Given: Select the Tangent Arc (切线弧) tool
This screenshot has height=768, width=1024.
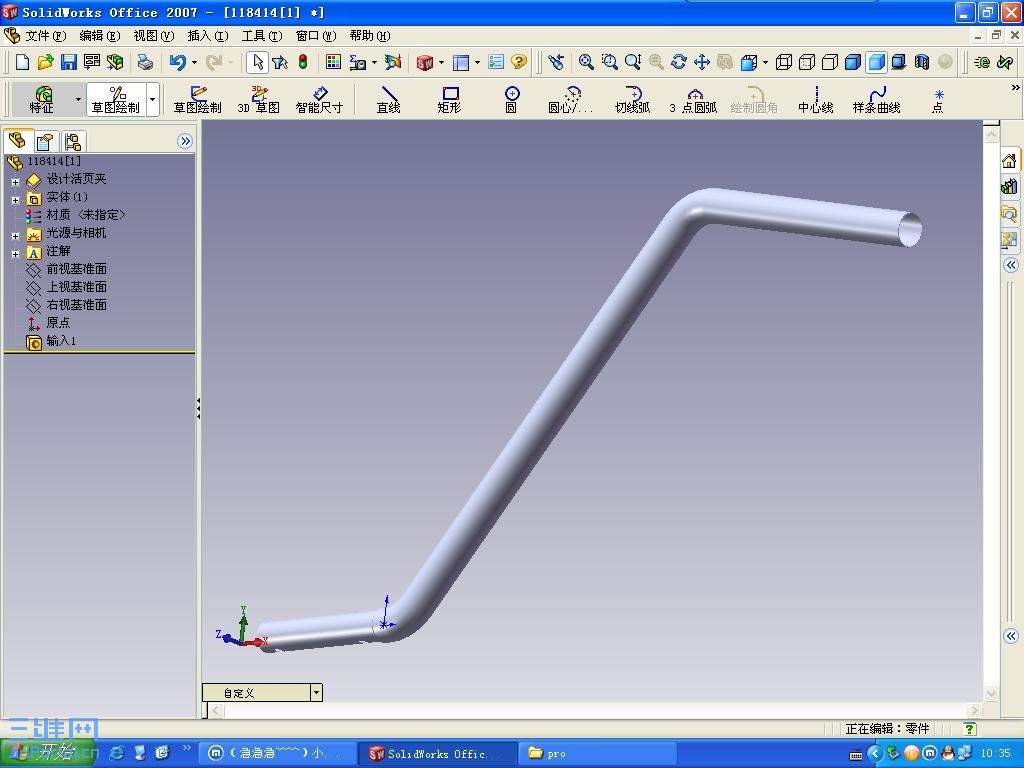Looking at the screenshot, I should (632, 99).
